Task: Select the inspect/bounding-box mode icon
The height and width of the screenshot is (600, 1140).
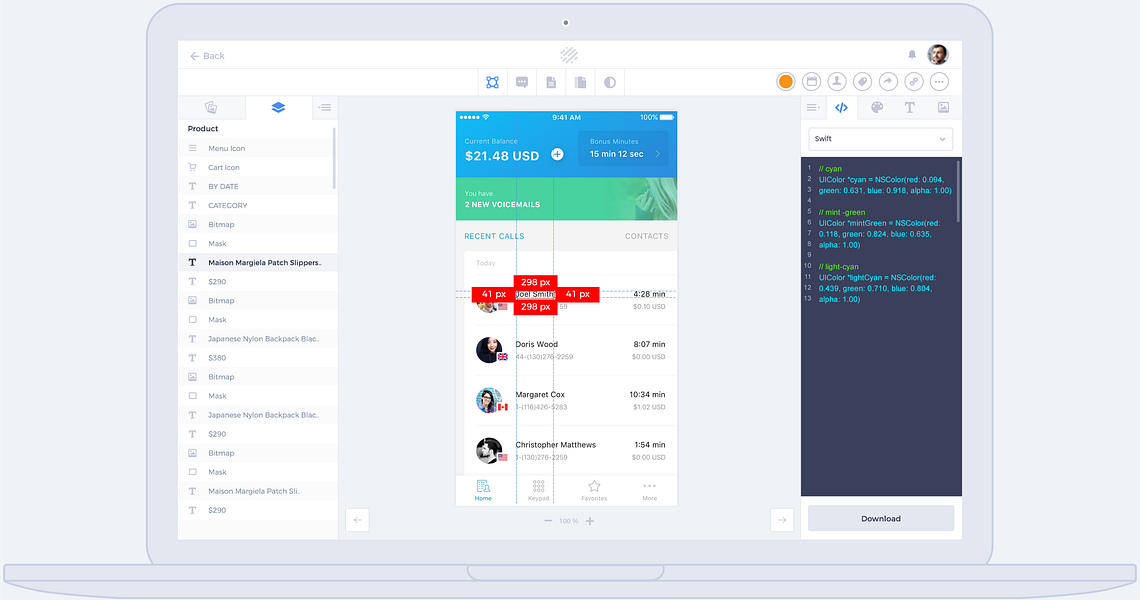Action: click(492, 82)
